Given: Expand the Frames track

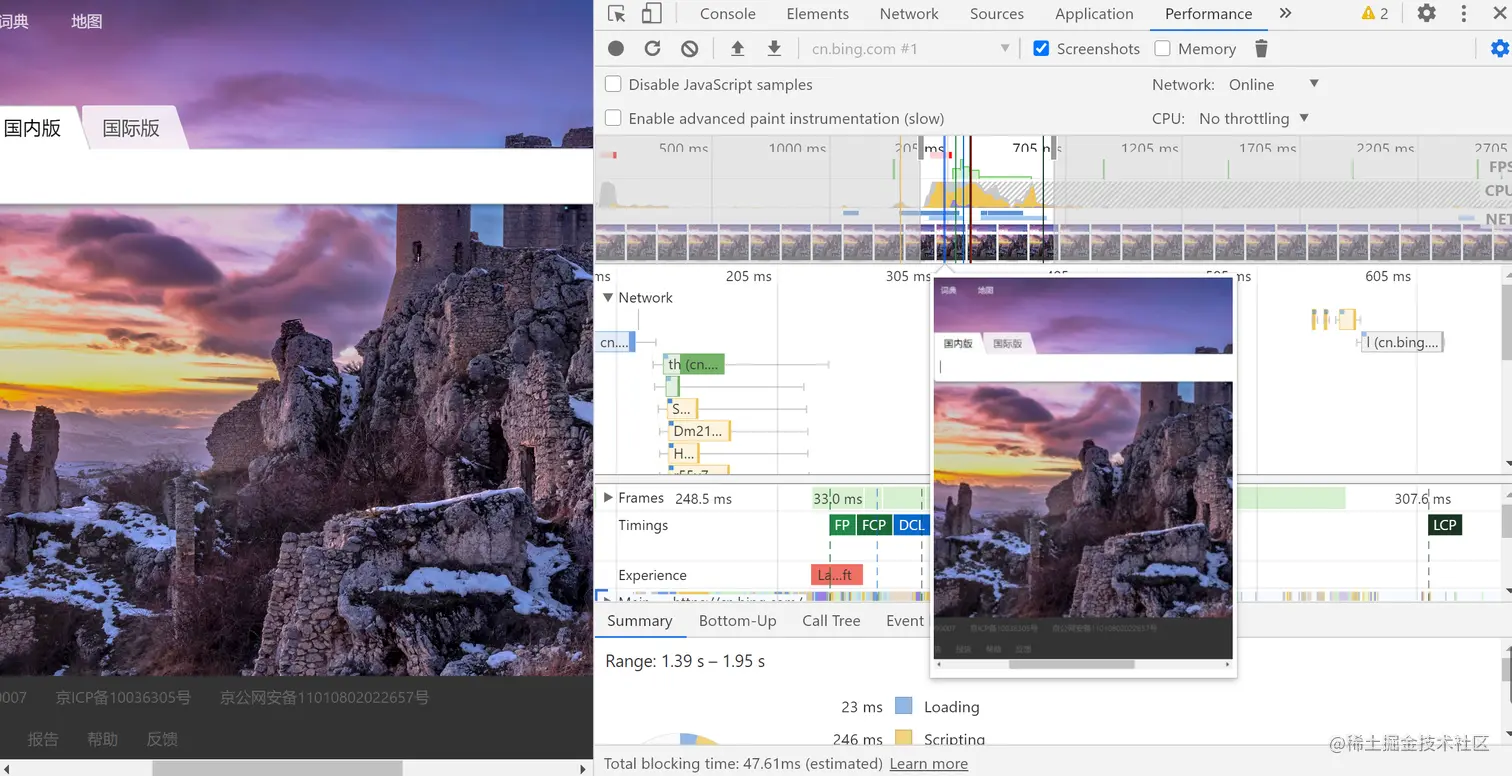Looking at the screenshot, I should [x=607, y=497].
